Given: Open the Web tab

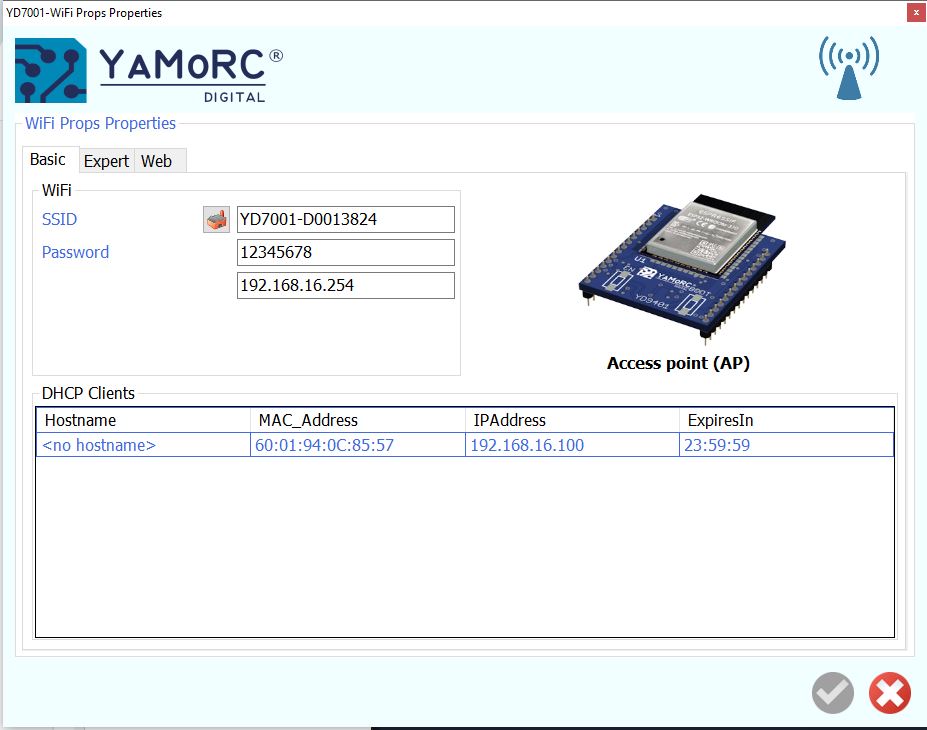Looking at the screenshot, I should [157, 161].
